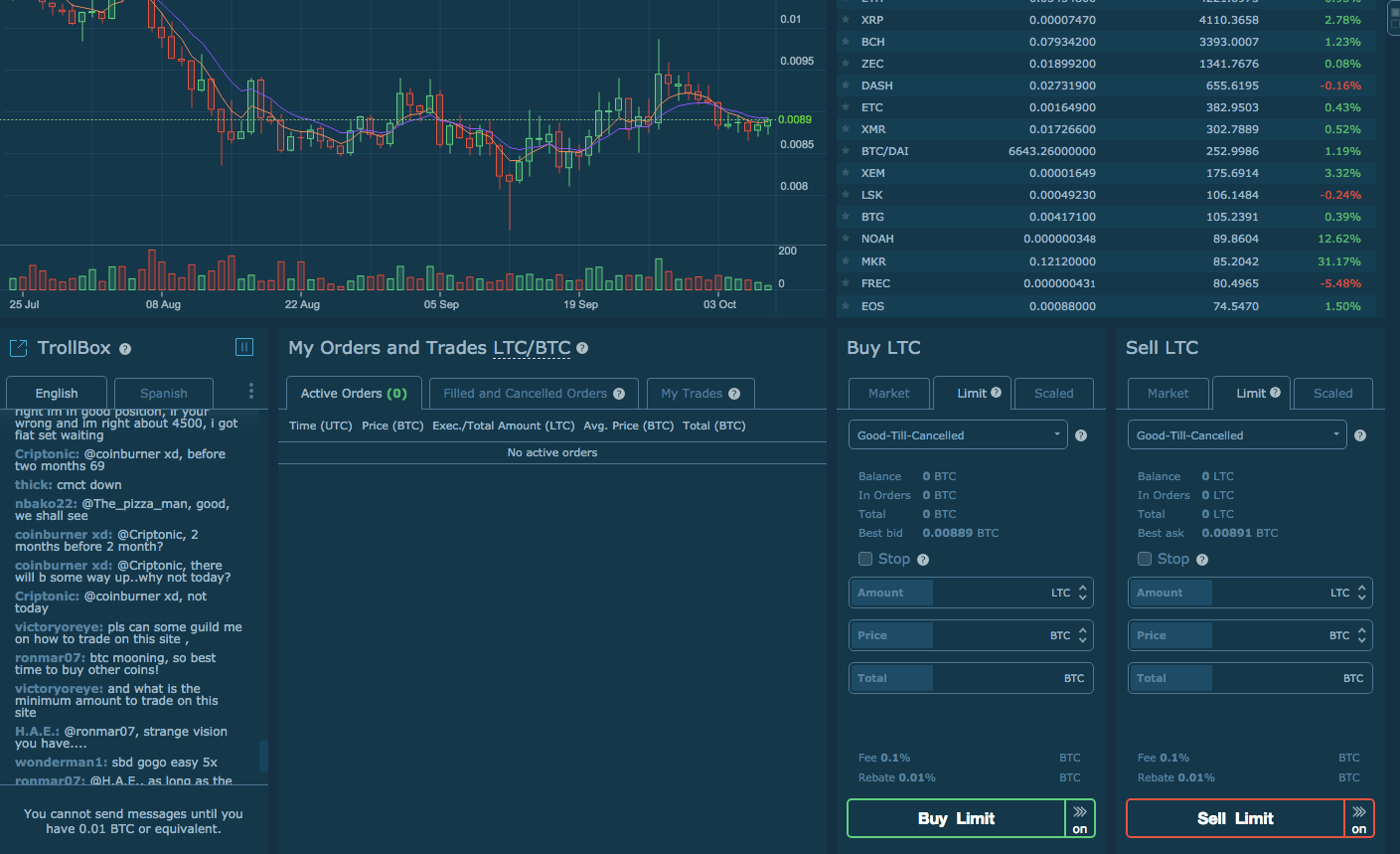This screenshot has height=854, width=1400.
Task: Focus the Amount field in Sell LTC
Action: point(1250,593)
